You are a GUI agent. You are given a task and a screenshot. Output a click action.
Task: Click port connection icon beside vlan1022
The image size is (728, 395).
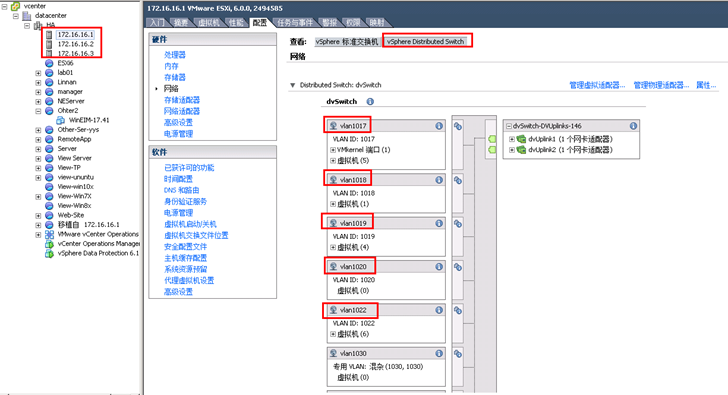click(x=458, y=311)
